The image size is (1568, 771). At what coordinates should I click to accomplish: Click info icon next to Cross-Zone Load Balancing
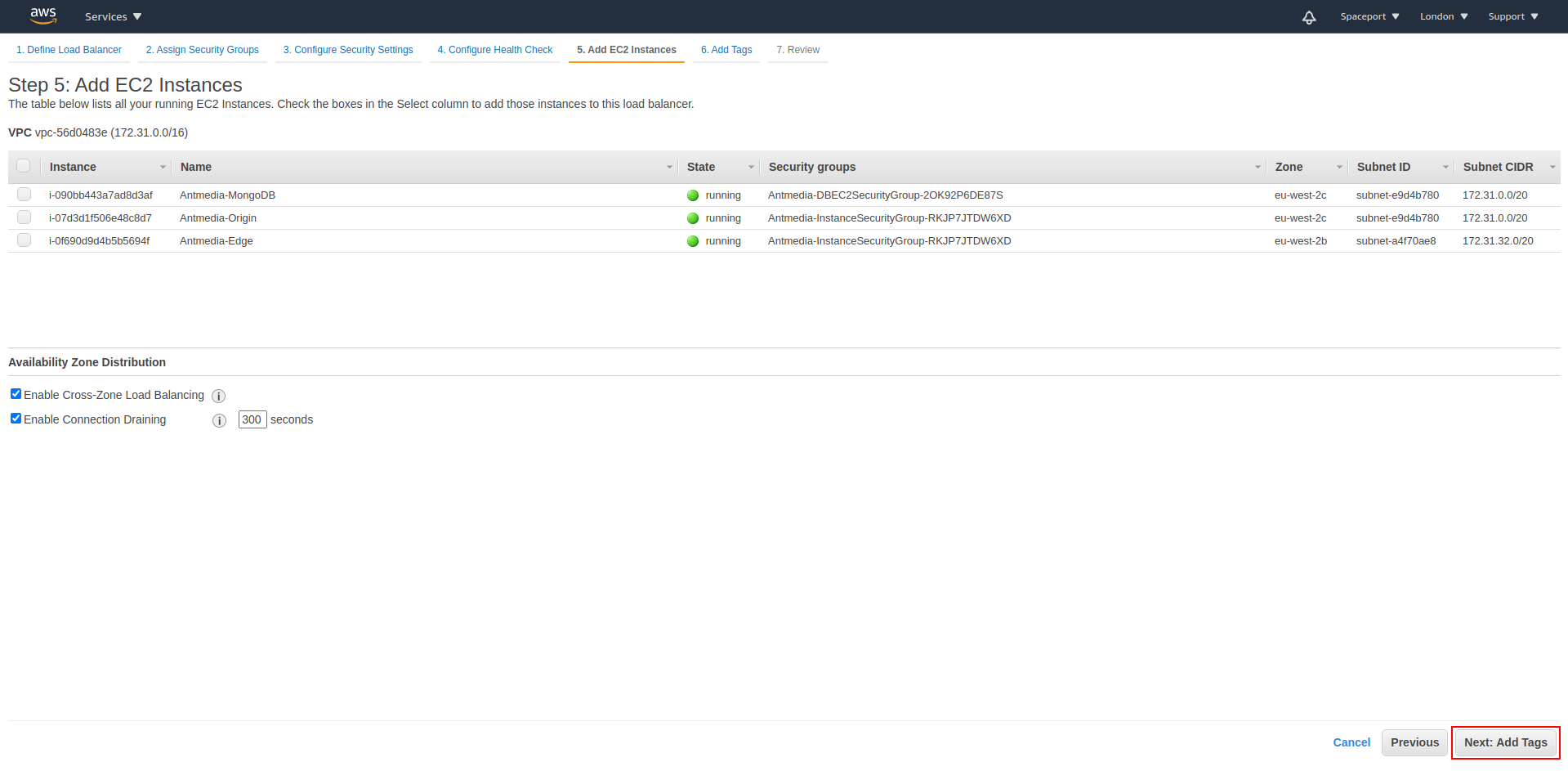click(219, 396)
